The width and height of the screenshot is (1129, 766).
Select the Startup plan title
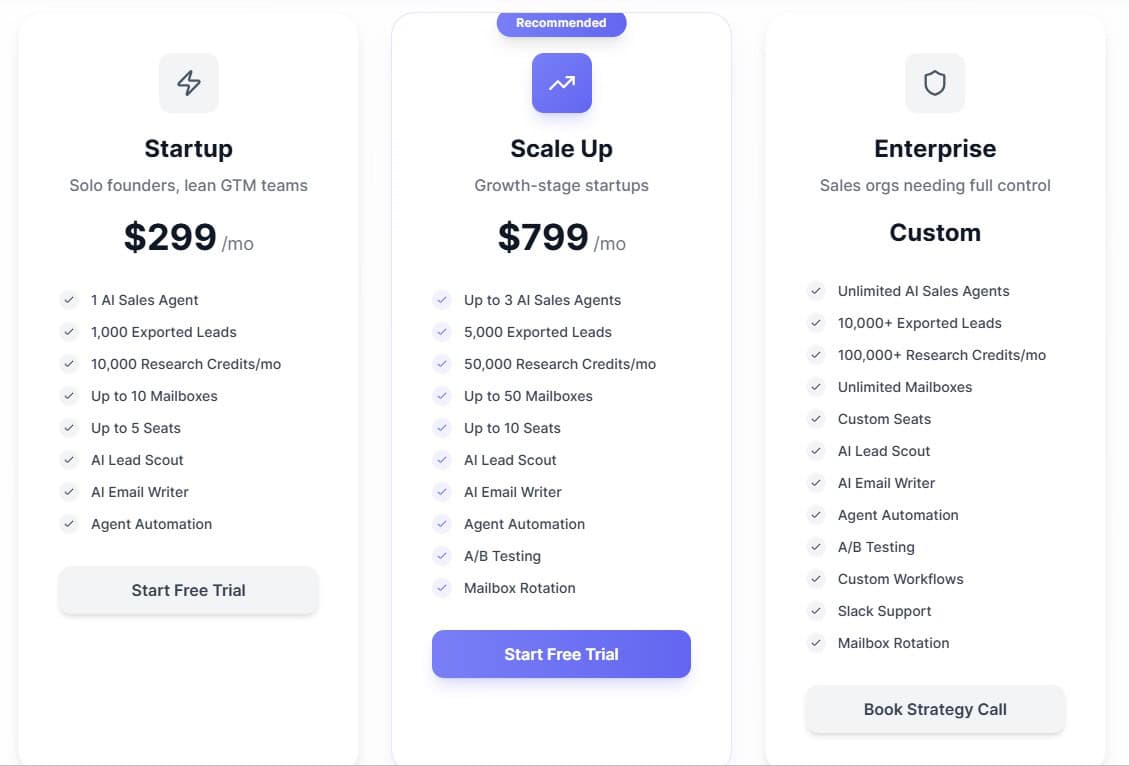pos(188,148)
